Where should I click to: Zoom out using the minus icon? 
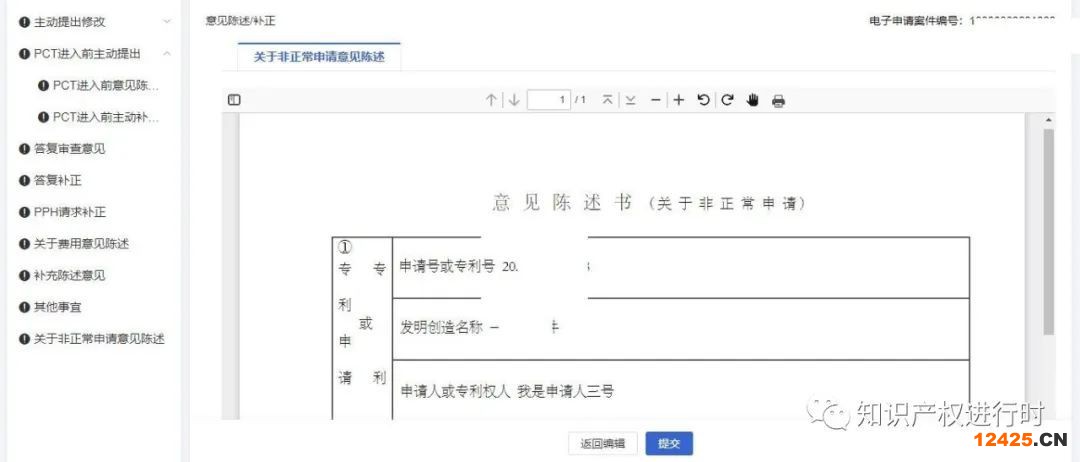pos(656,100)
